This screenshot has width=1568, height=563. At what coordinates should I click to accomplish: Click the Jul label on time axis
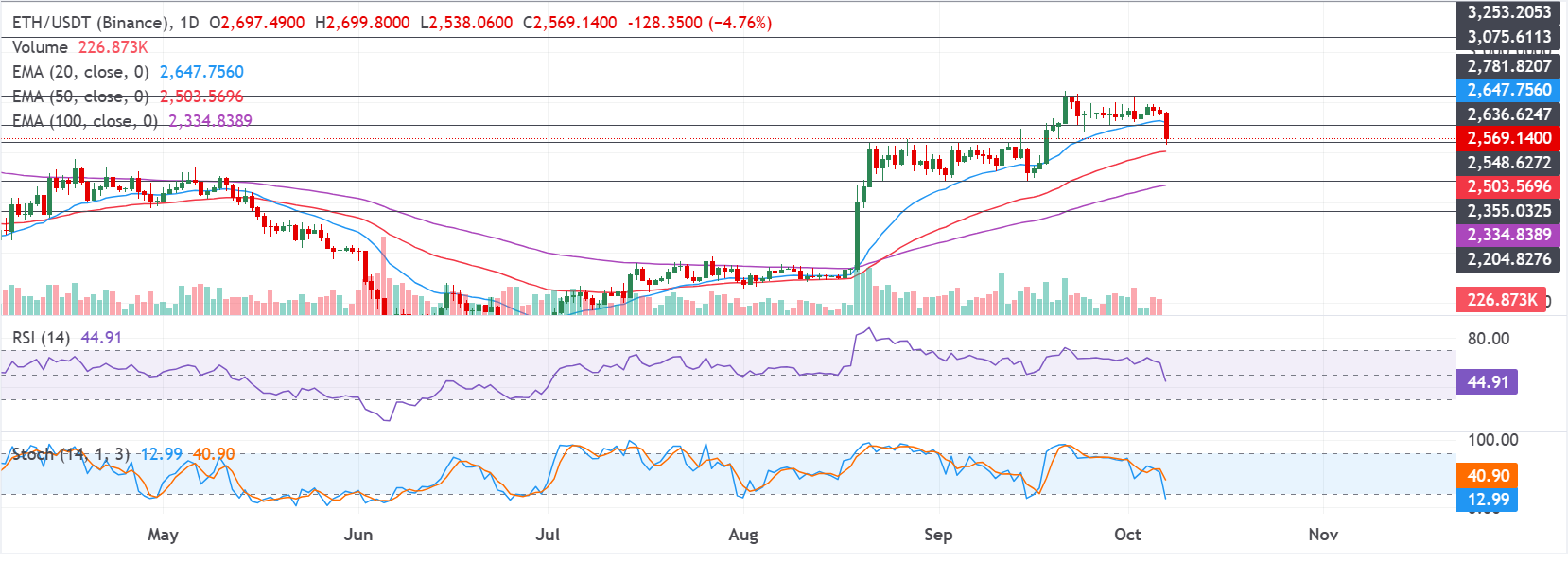548,535
